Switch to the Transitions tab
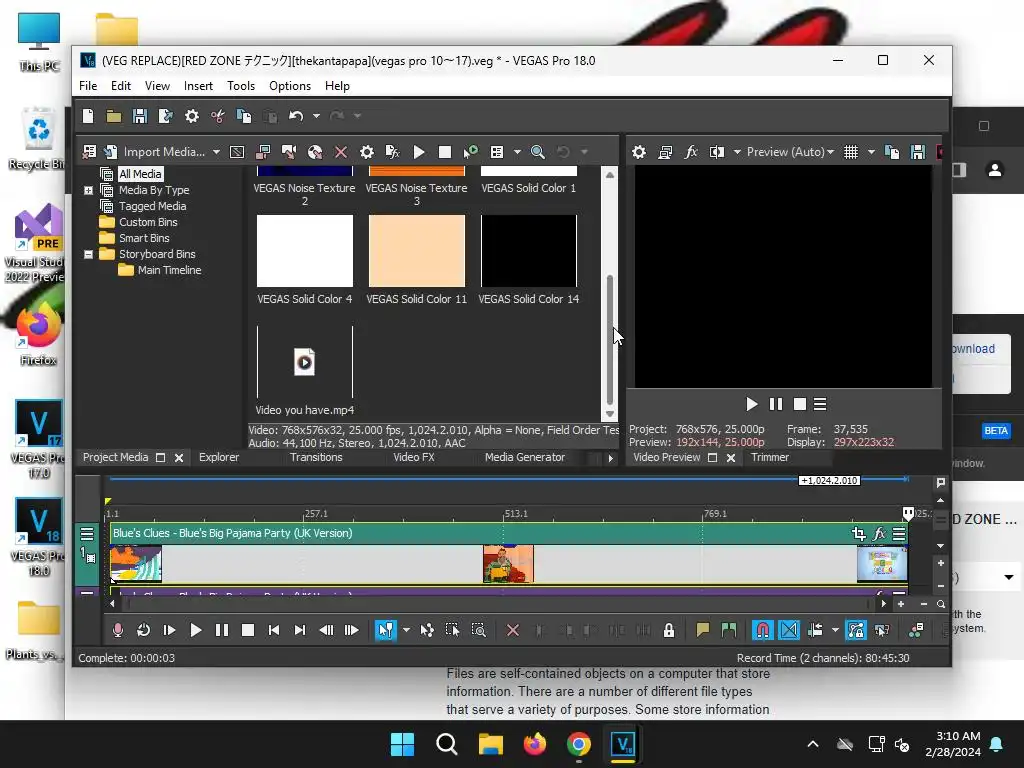This screenshot has width=1024, height=768. click(316, 457)
